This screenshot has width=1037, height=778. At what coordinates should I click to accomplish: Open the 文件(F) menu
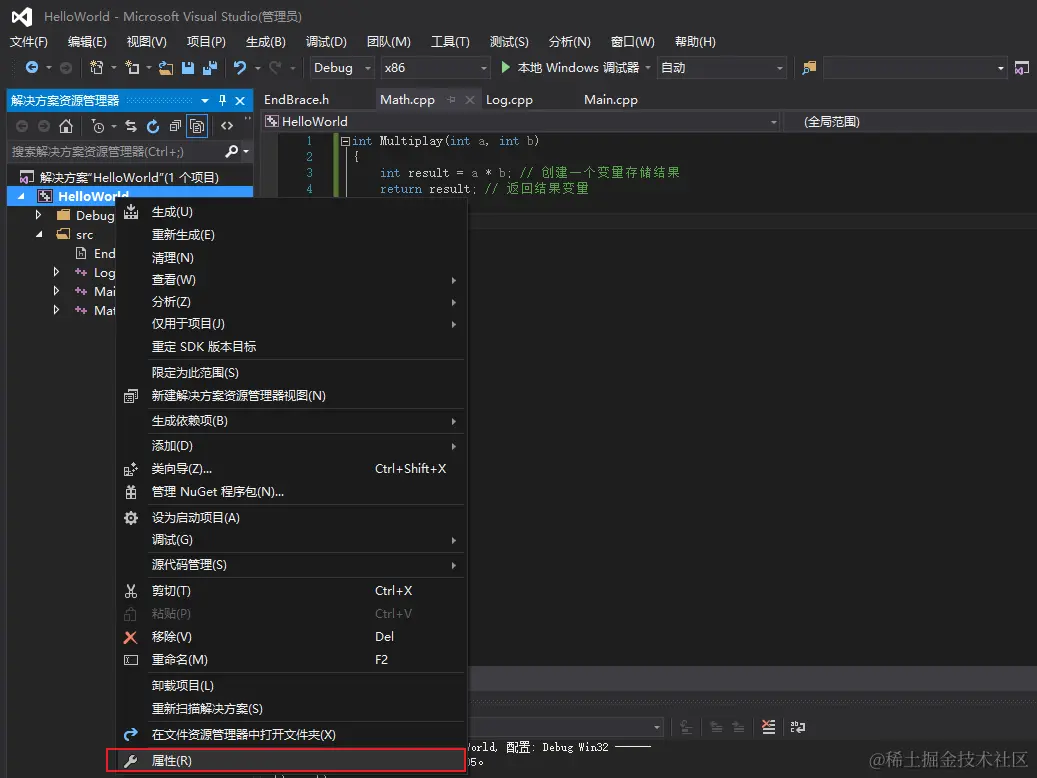pos(28,42)
